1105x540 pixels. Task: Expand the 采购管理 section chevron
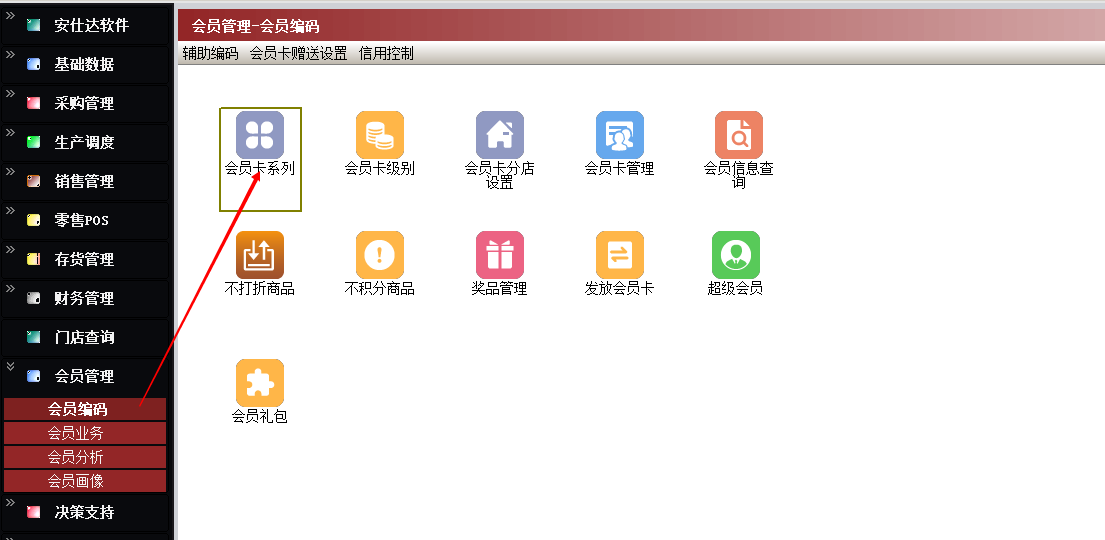10,93
